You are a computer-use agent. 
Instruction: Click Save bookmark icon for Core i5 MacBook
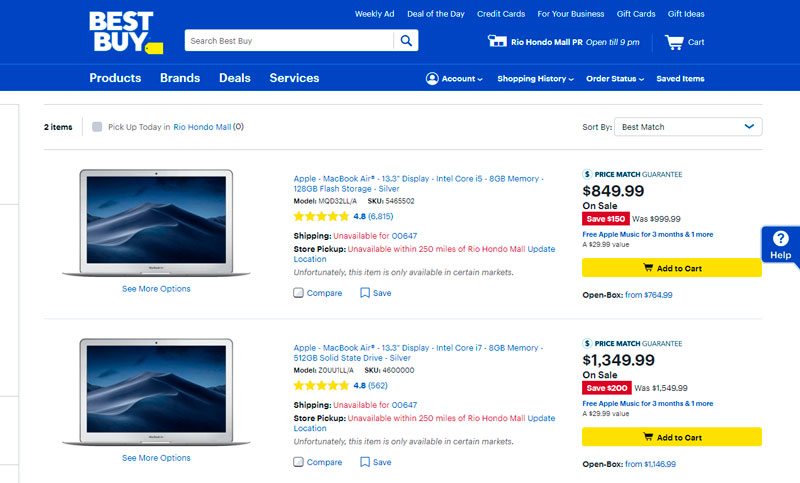pyautogui.click(x=365, y=293)
